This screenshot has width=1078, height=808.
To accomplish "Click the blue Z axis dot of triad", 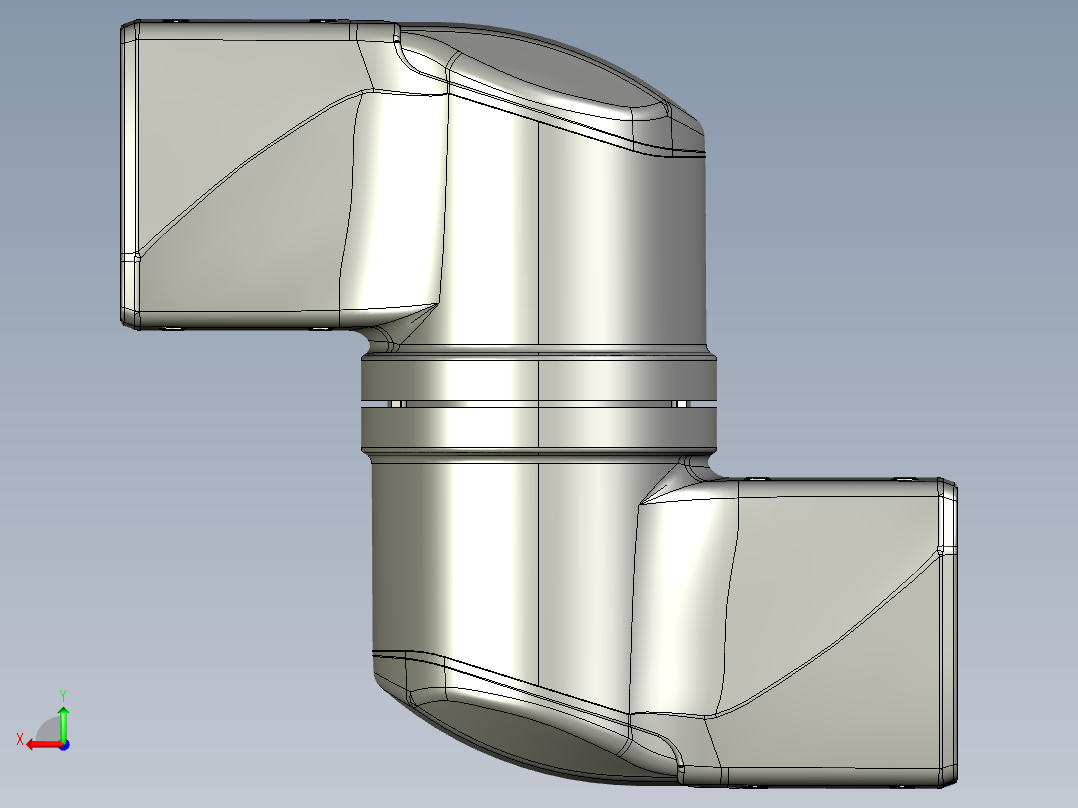I will [x=64, y=745].
